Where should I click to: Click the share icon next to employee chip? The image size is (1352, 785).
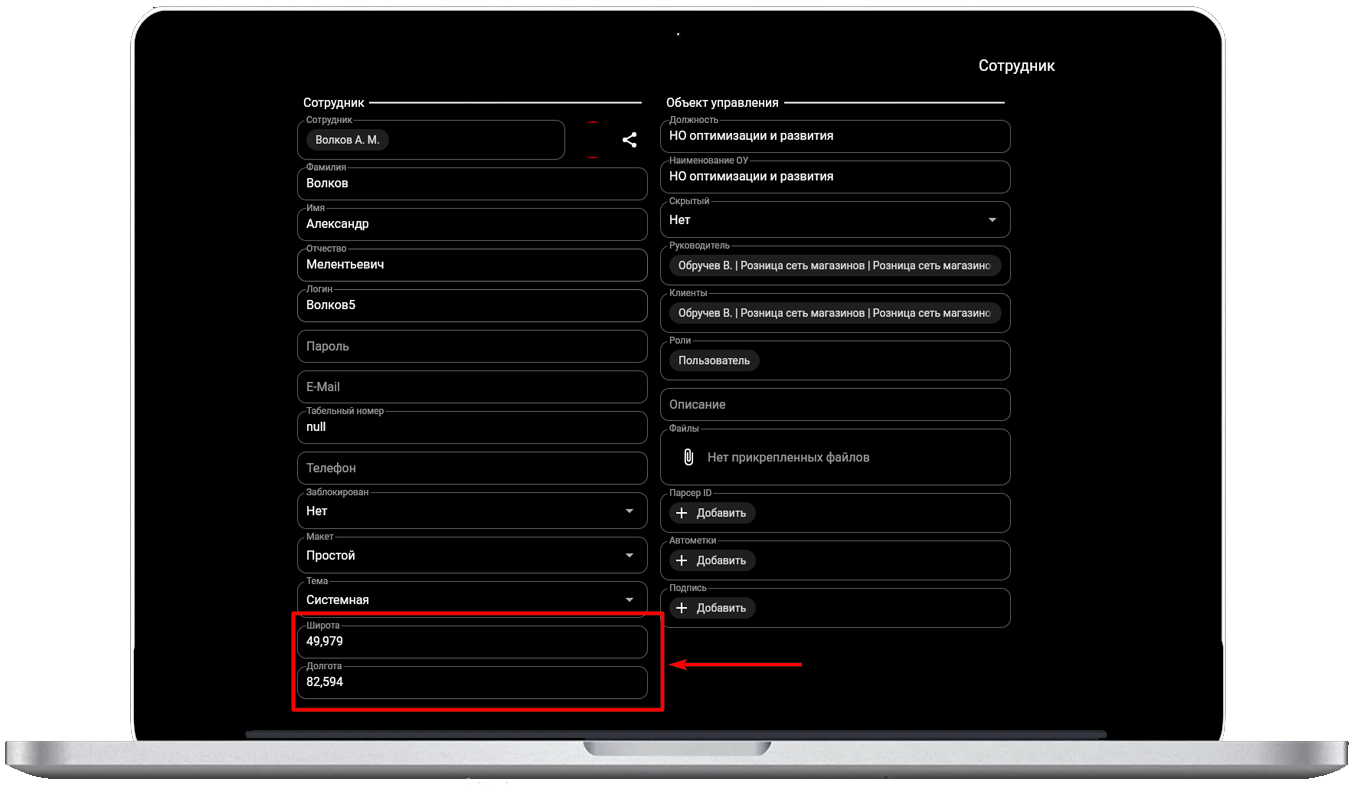click(x=629, y=140)
